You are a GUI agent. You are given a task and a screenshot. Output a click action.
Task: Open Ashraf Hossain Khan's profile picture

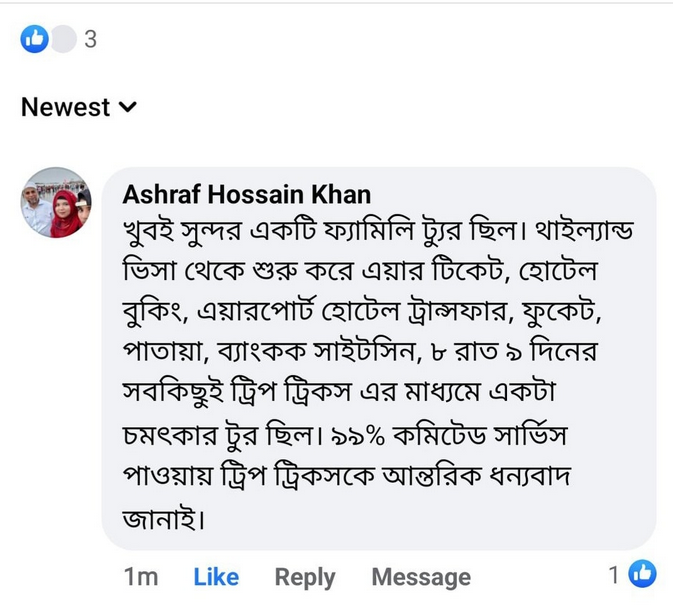click(x=55, y=202)
